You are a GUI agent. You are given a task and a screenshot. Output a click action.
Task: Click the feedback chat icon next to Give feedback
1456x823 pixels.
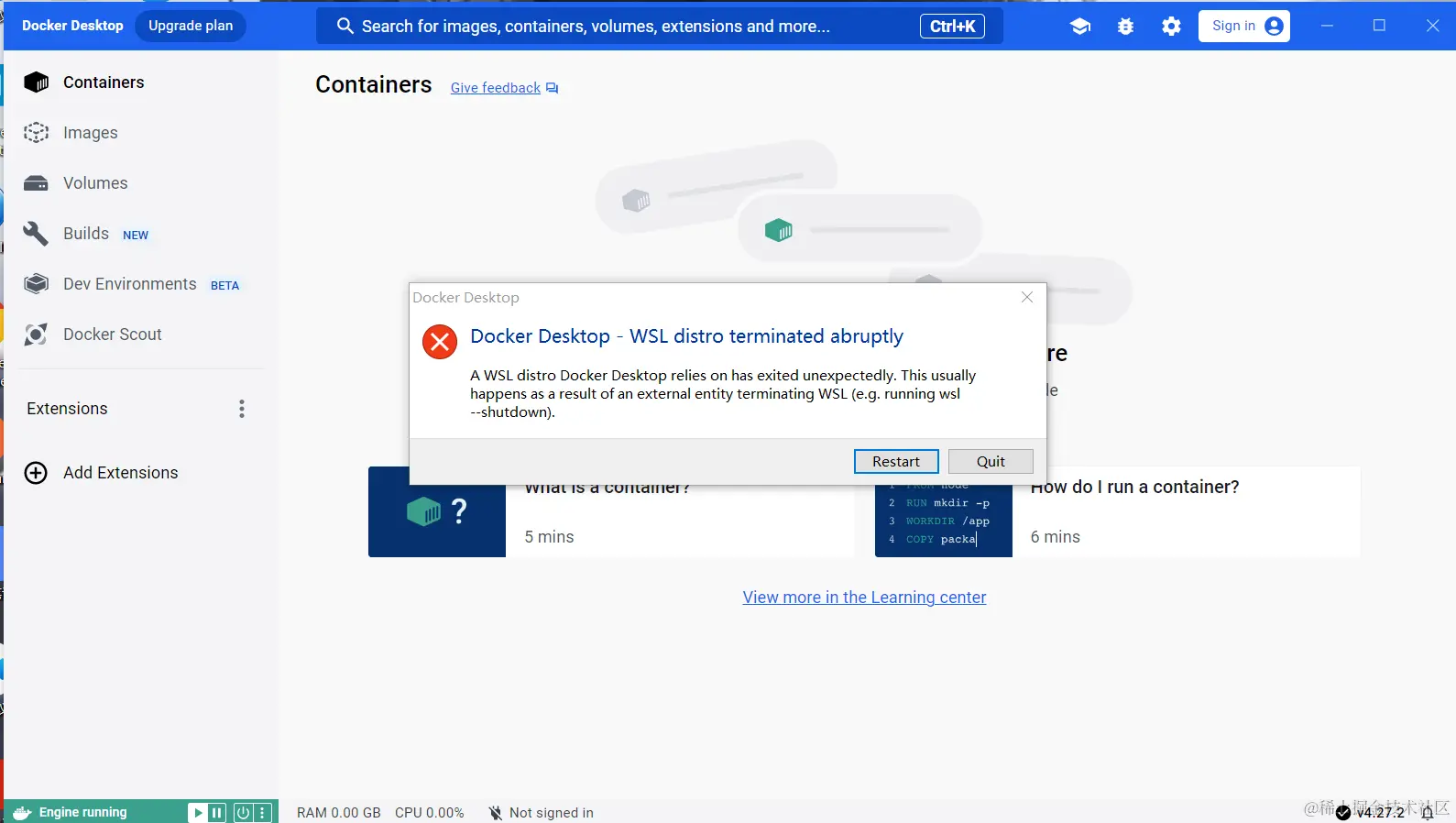[x=552, y=88]
